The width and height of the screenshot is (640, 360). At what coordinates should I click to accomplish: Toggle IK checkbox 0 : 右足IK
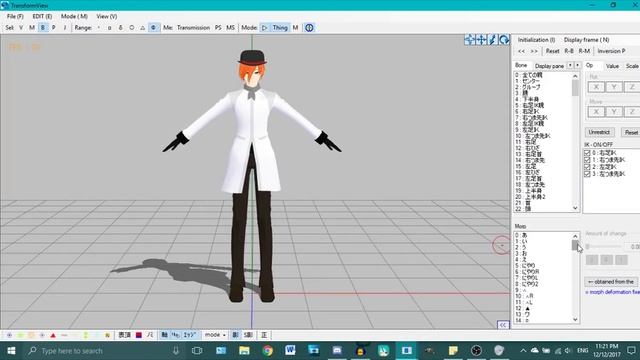click(587, 153)
